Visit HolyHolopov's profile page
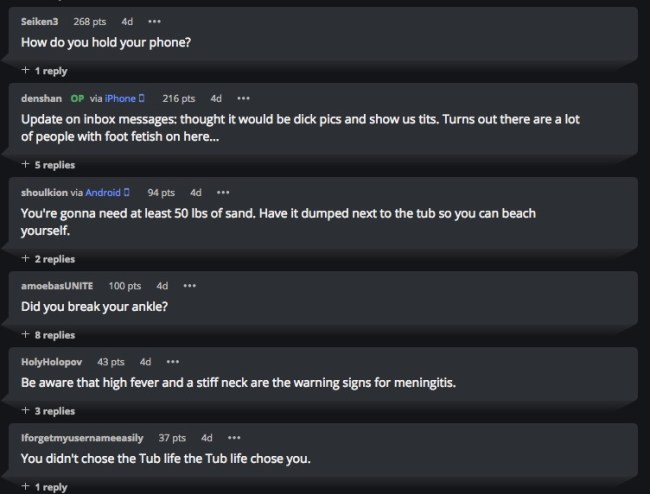Image resolution: width=650 pixels, height=494 pixels. pos(53,361)
